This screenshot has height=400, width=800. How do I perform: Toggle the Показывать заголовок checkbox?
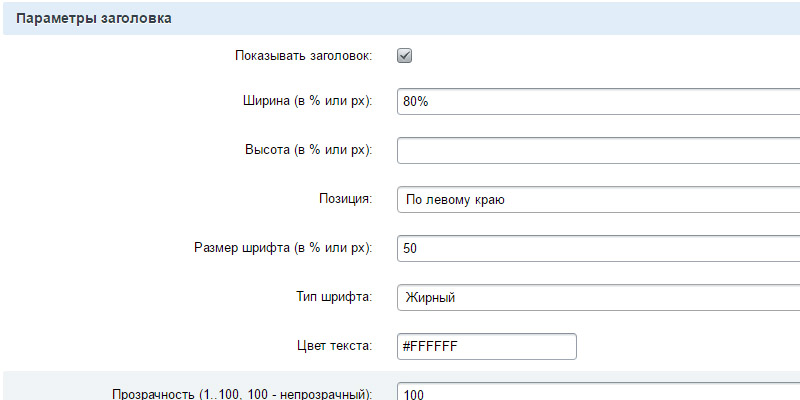[x=405, y=56]
